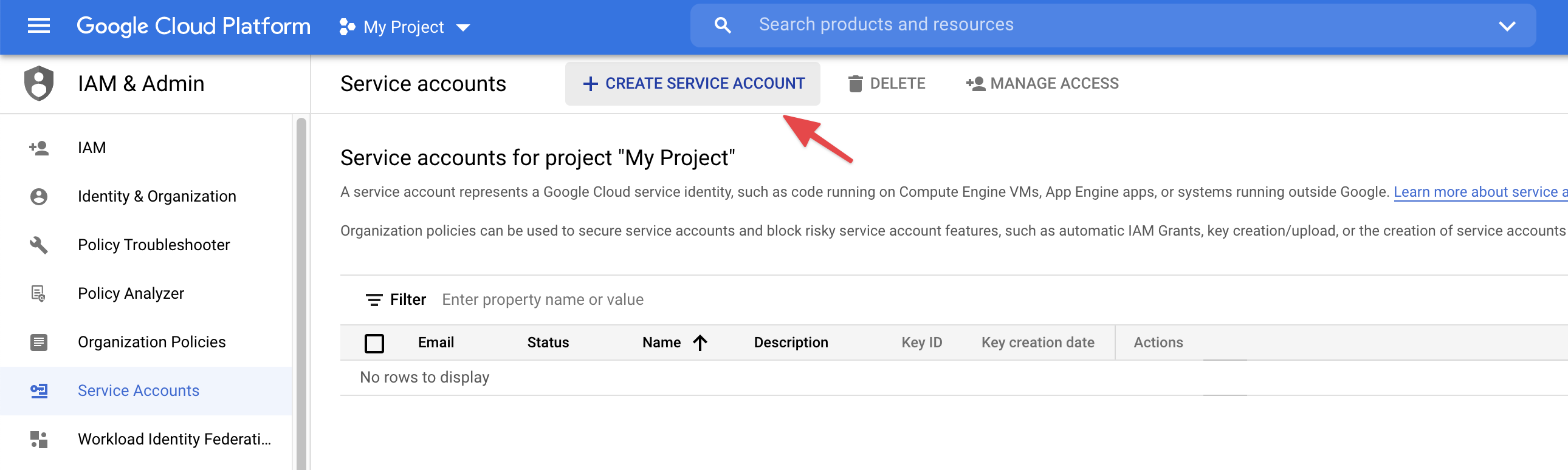Click the Service accounts page title
The height and width of the screenshot is (470, 1568).
coord(423,84)
